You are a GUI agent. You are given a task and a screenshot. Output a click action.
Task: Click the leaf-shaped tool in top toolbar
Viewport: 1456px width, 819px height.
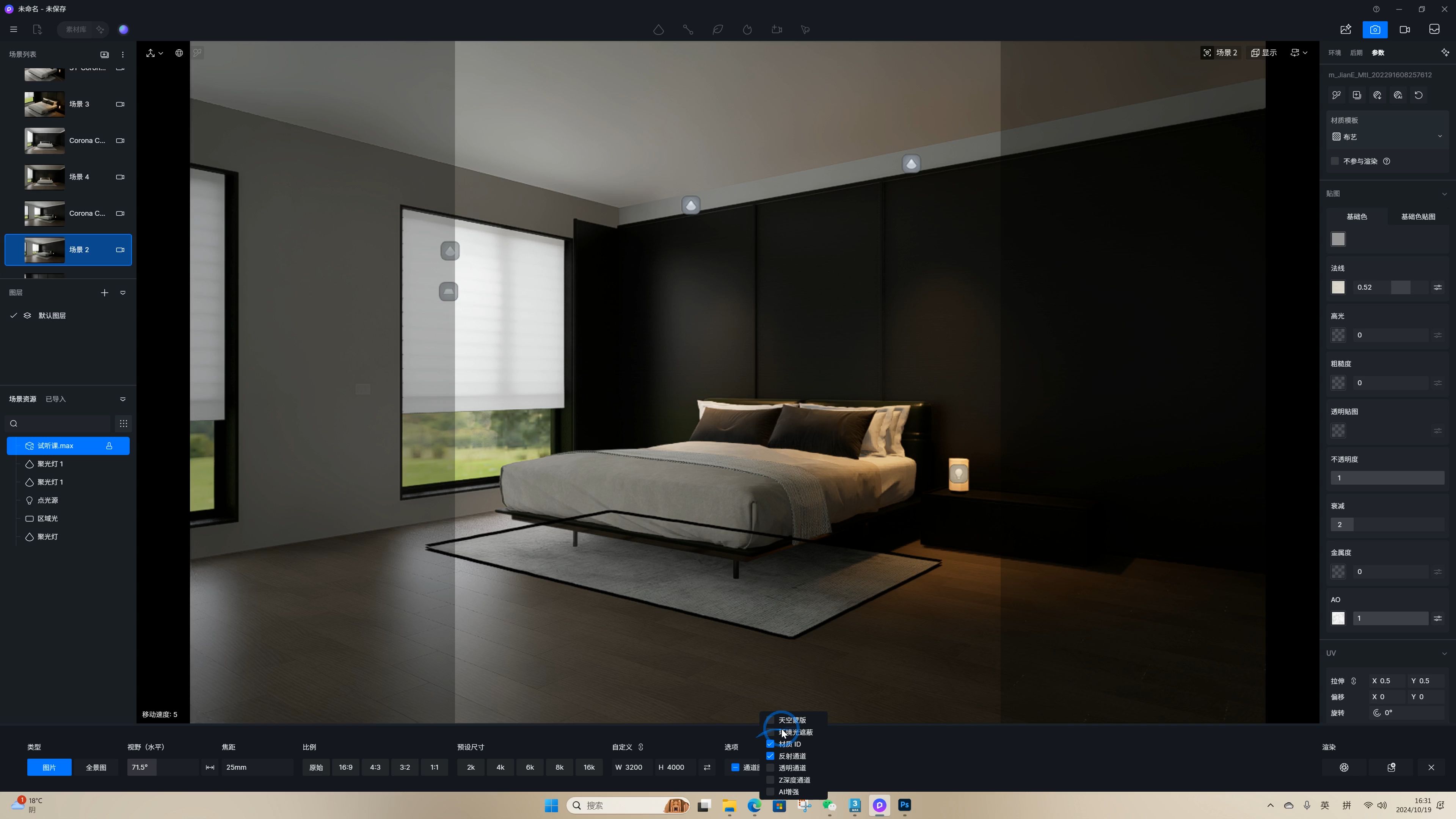718,30
